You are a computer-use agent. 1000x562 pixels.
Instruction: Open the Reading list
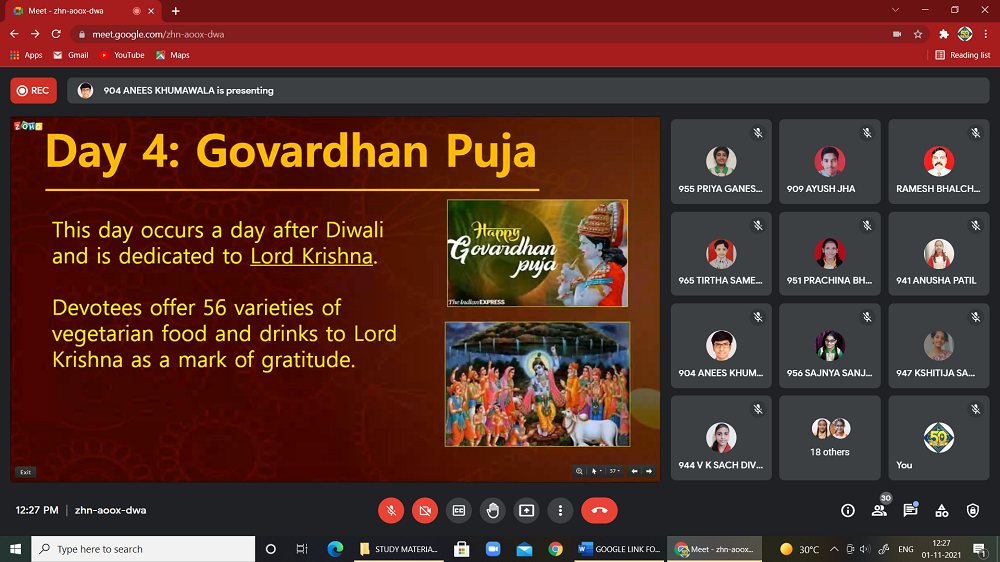pos(963,55)
